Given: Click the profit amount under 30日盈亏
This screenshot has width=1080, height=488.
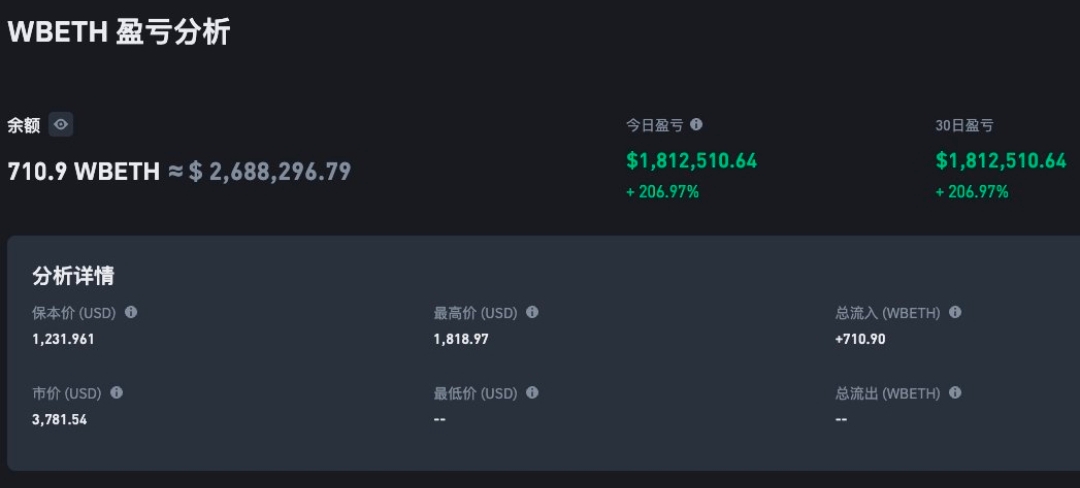Looking at the screenshot, I should click(x=1001, y=160).
